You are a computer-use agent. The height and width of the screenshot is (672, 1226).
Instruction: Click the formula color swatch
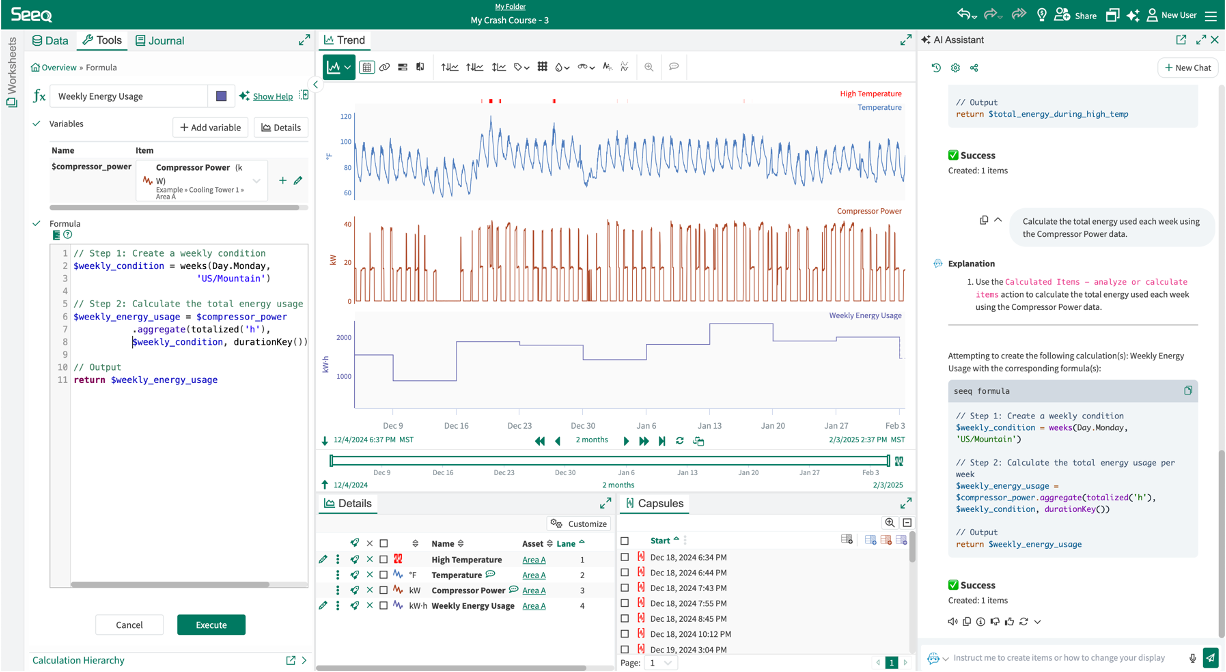(221, 96)
